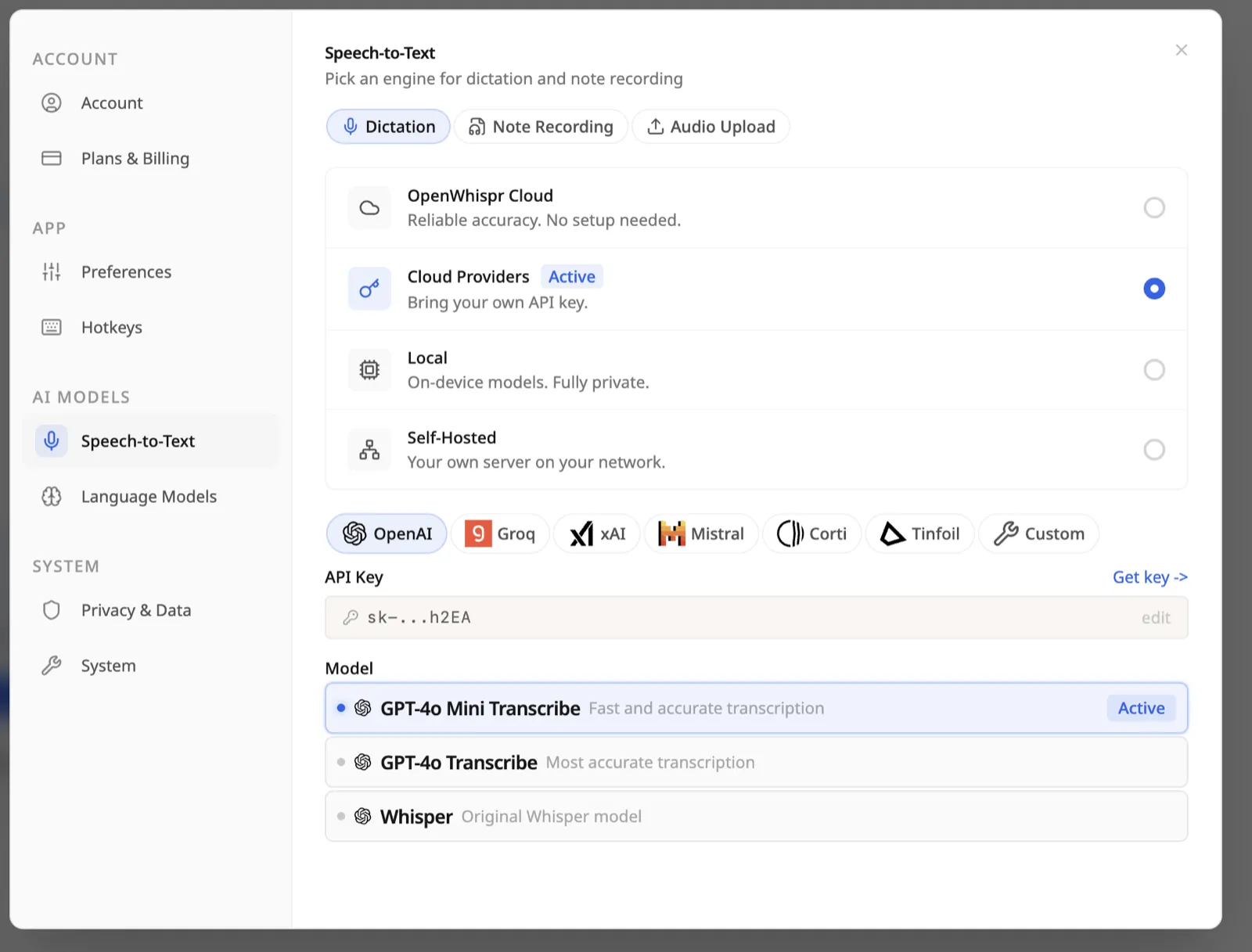Choose the Custom provider
Image resolution: width=1252 pixels, height=952 pixels.
[x=1038, y=534]
